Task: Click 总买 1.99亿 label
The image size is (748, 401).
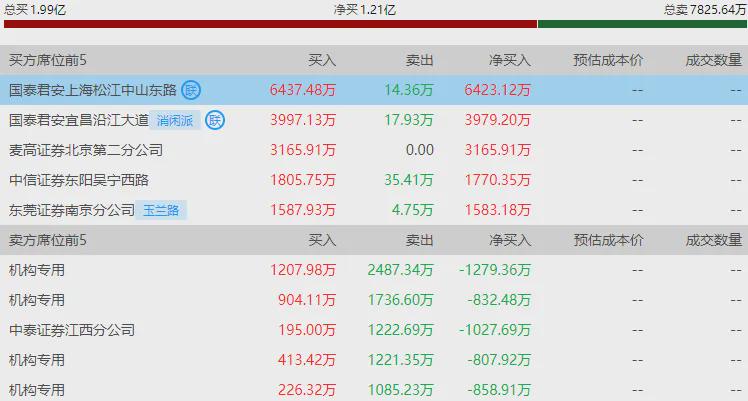Action: point(35,10)
